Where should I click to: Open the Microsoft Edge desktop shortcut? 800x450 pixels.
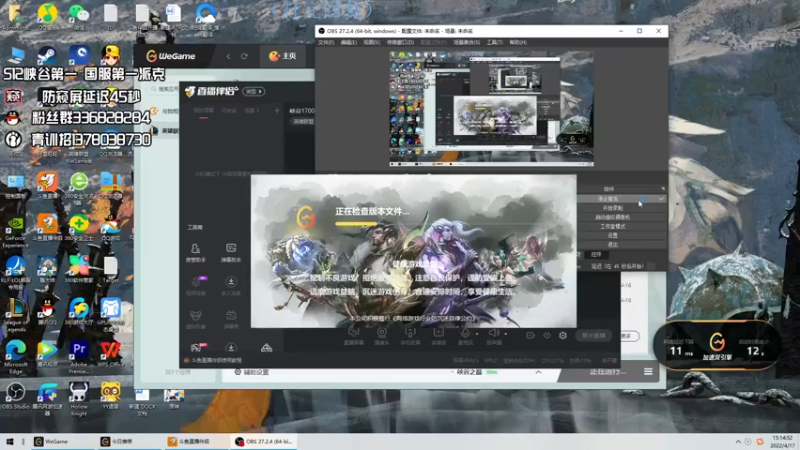15,357
